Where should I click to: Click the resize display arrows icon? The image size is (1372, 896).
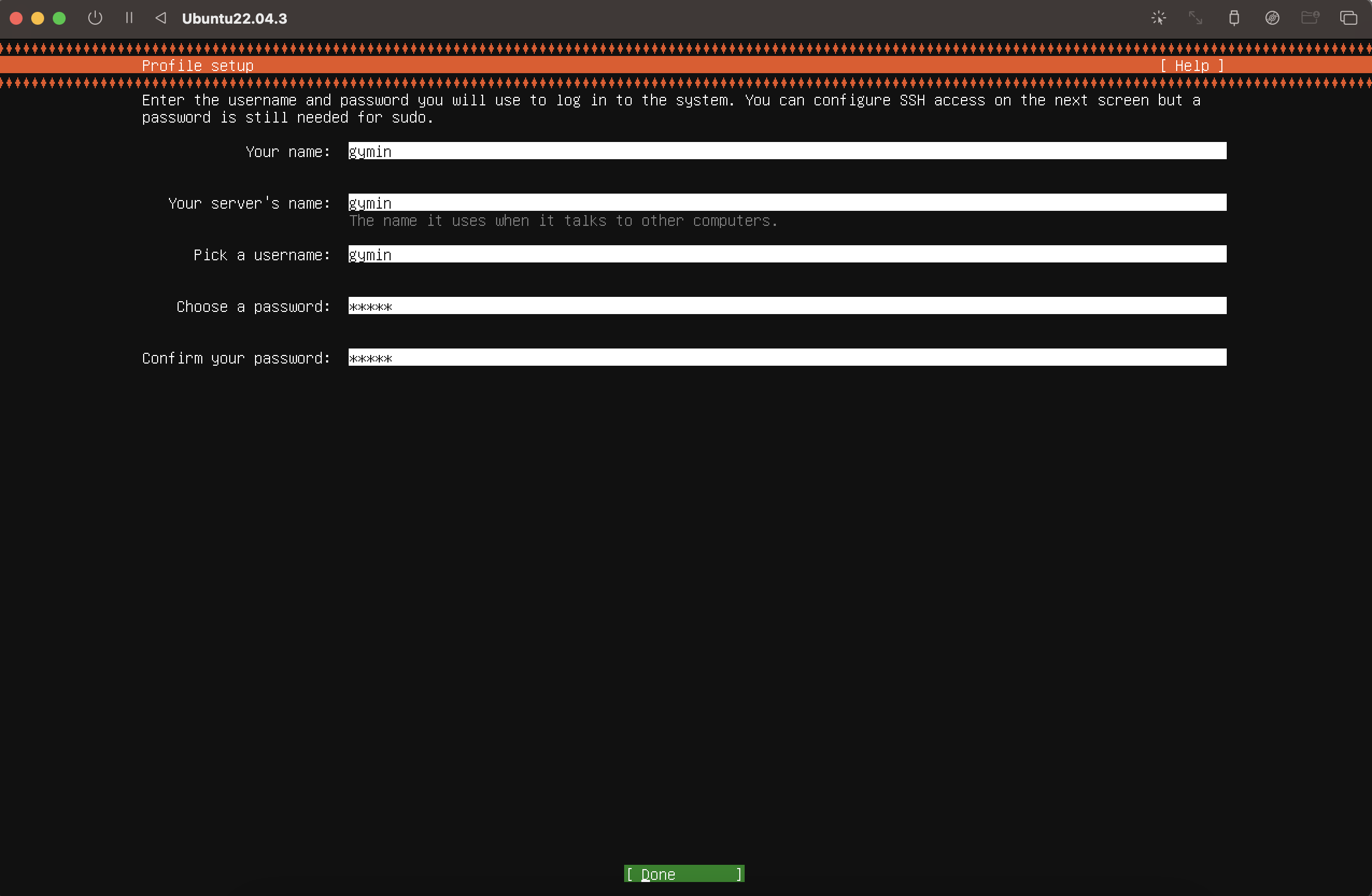1196,18
